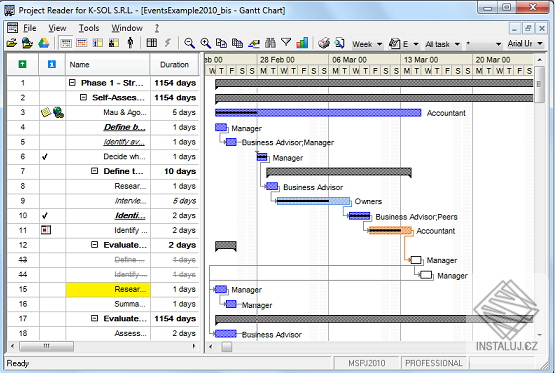This screenshot has height=373, width=557.
Task: Click the Gantt scroll-left arrow
Action: pyautogui.click(x=211, y=346)
